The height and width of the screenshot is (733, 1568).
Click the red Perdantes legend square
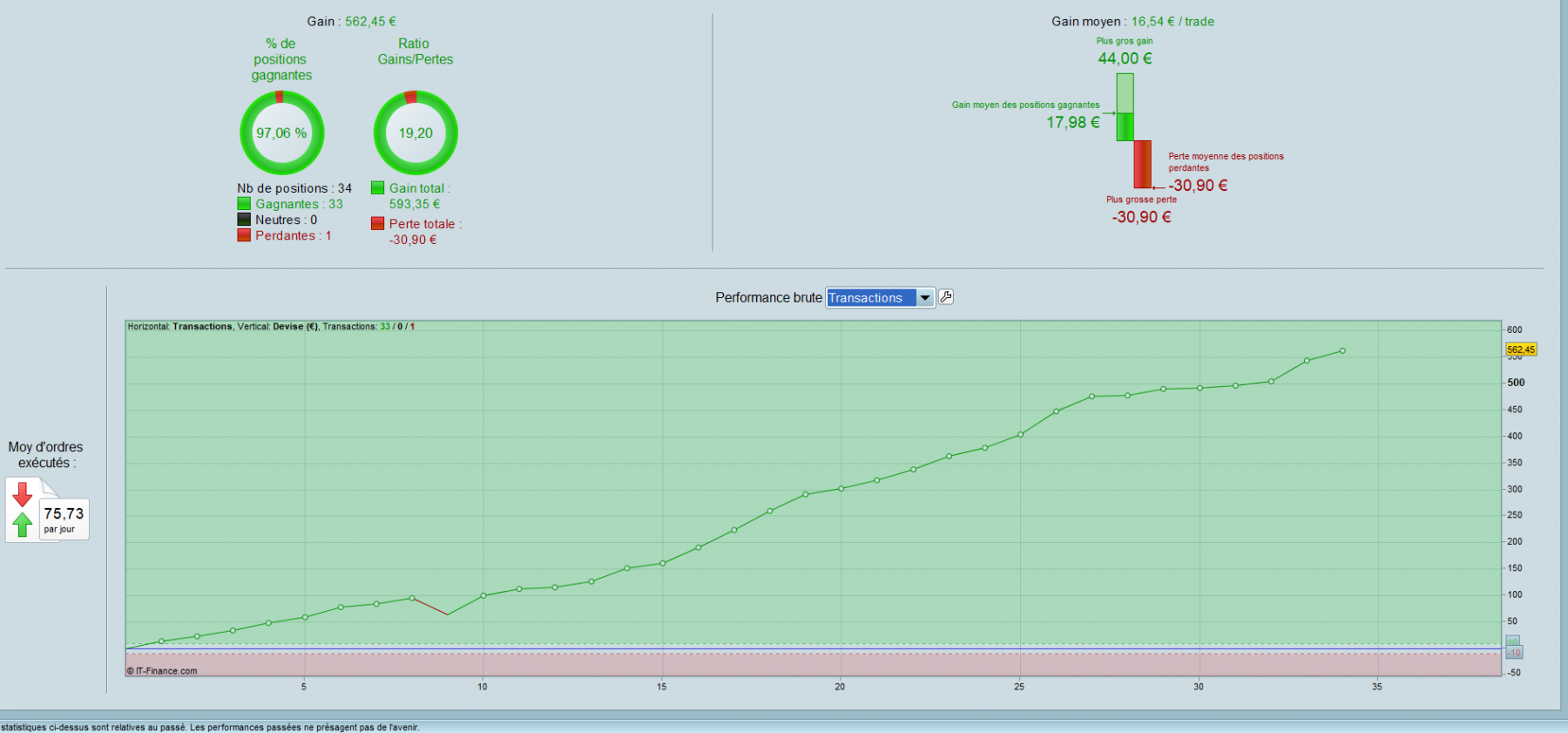coord(244,235)
